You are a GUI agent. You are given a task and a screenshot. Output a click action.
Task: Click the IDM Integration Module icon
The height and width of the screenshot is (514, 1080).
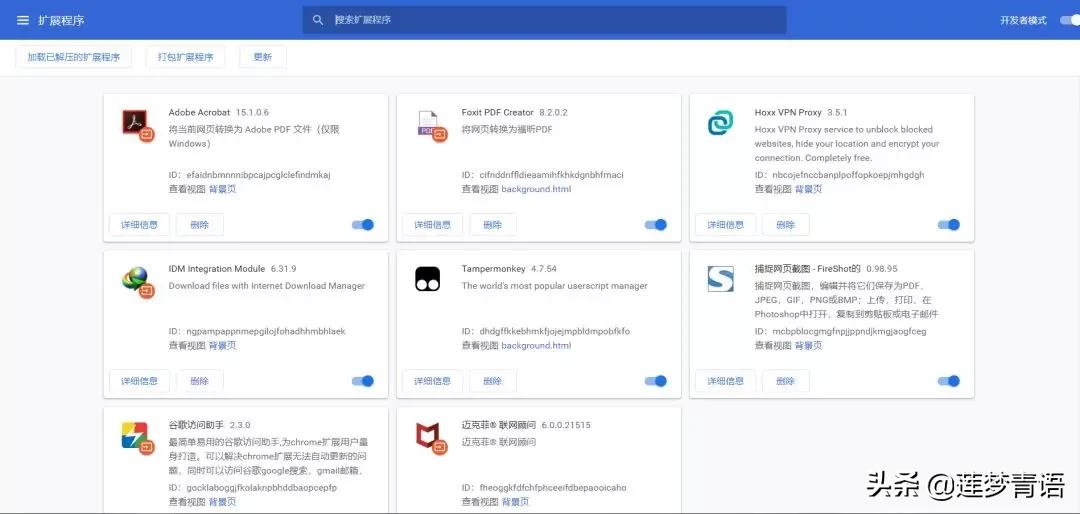pos(138,281)
